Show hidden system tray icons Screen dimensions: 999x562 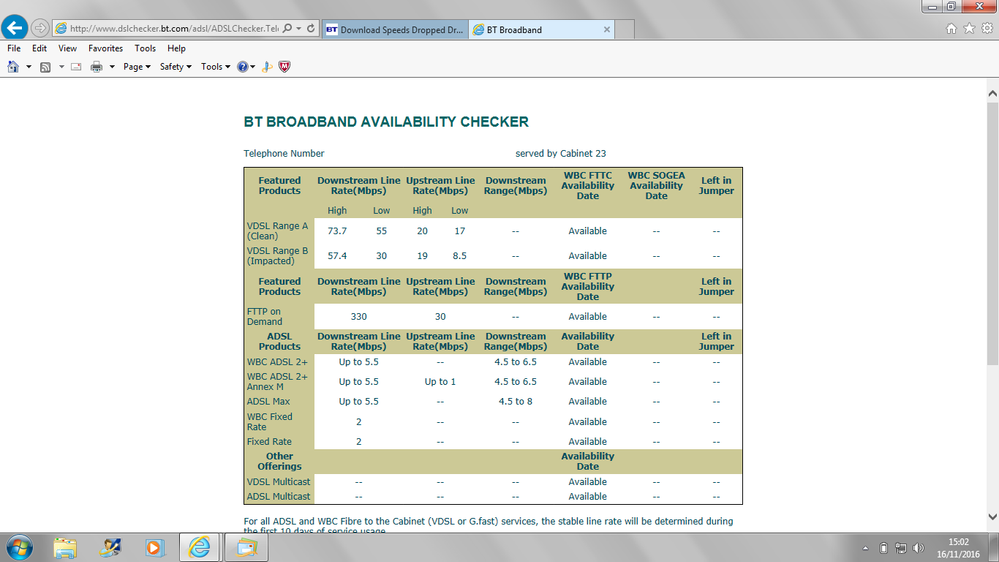tap(865, 548)
